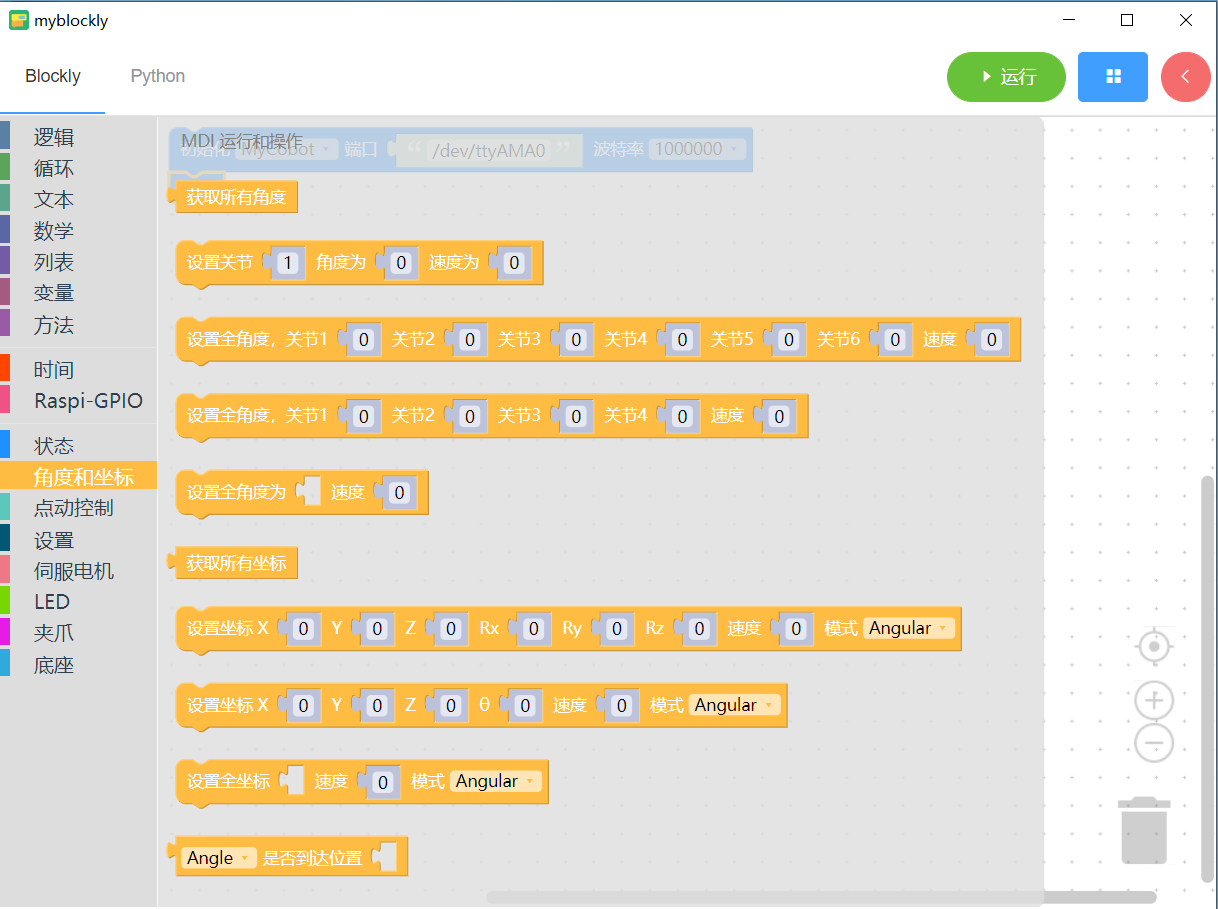Select the LED category color bar
The height and width of the screenshot is (909, 1218).
click(x=5, y=602)
